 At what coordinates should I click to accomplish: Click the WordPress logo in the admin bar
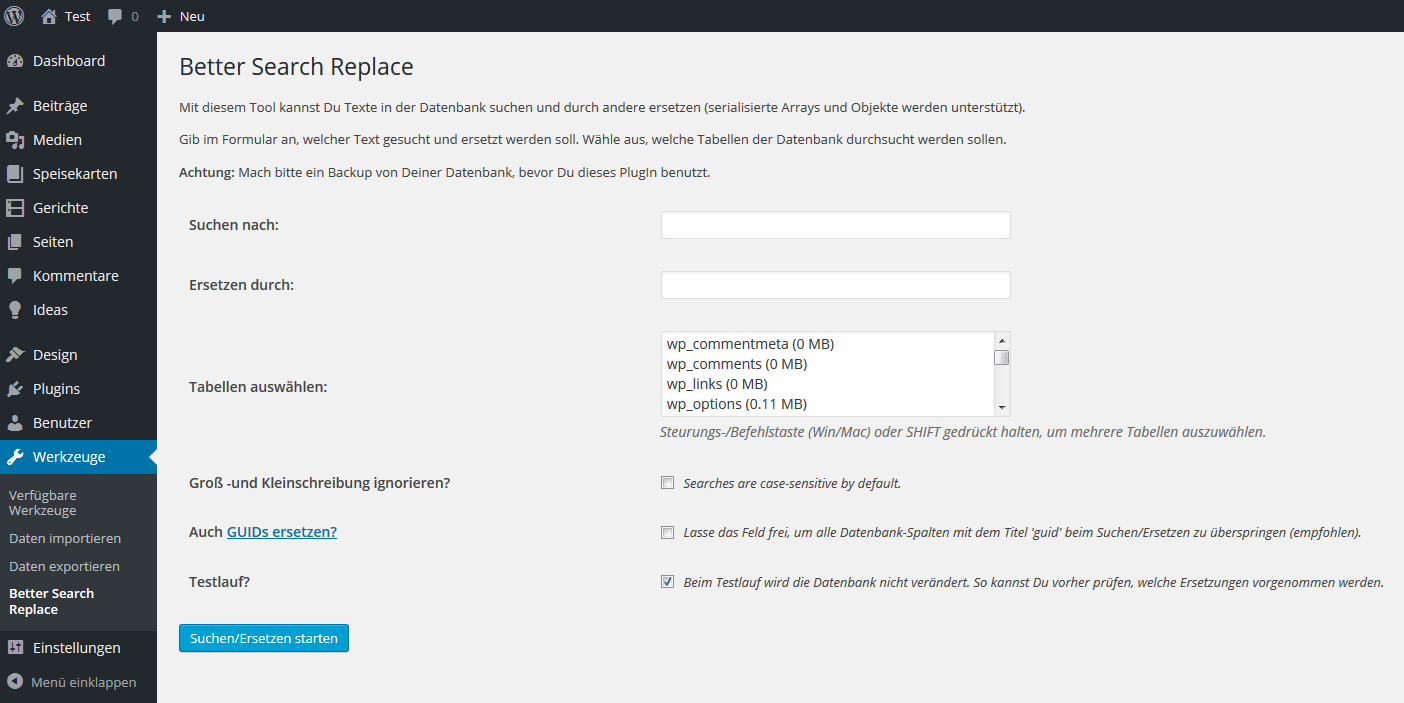tap(13, 15)
